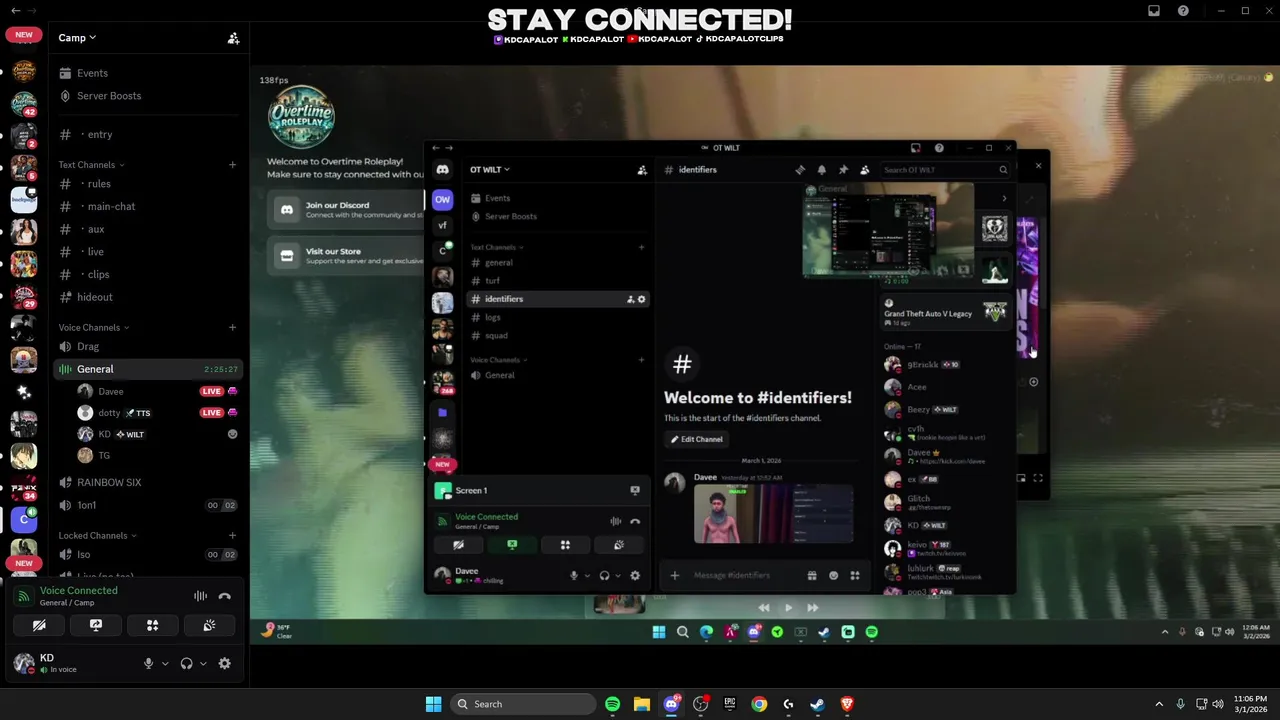Image resolution: width=1280 pixels, height=720 pixels.
Task: Toggle green share-screen button in streamed voice panel
Action: tap(512, 545)
